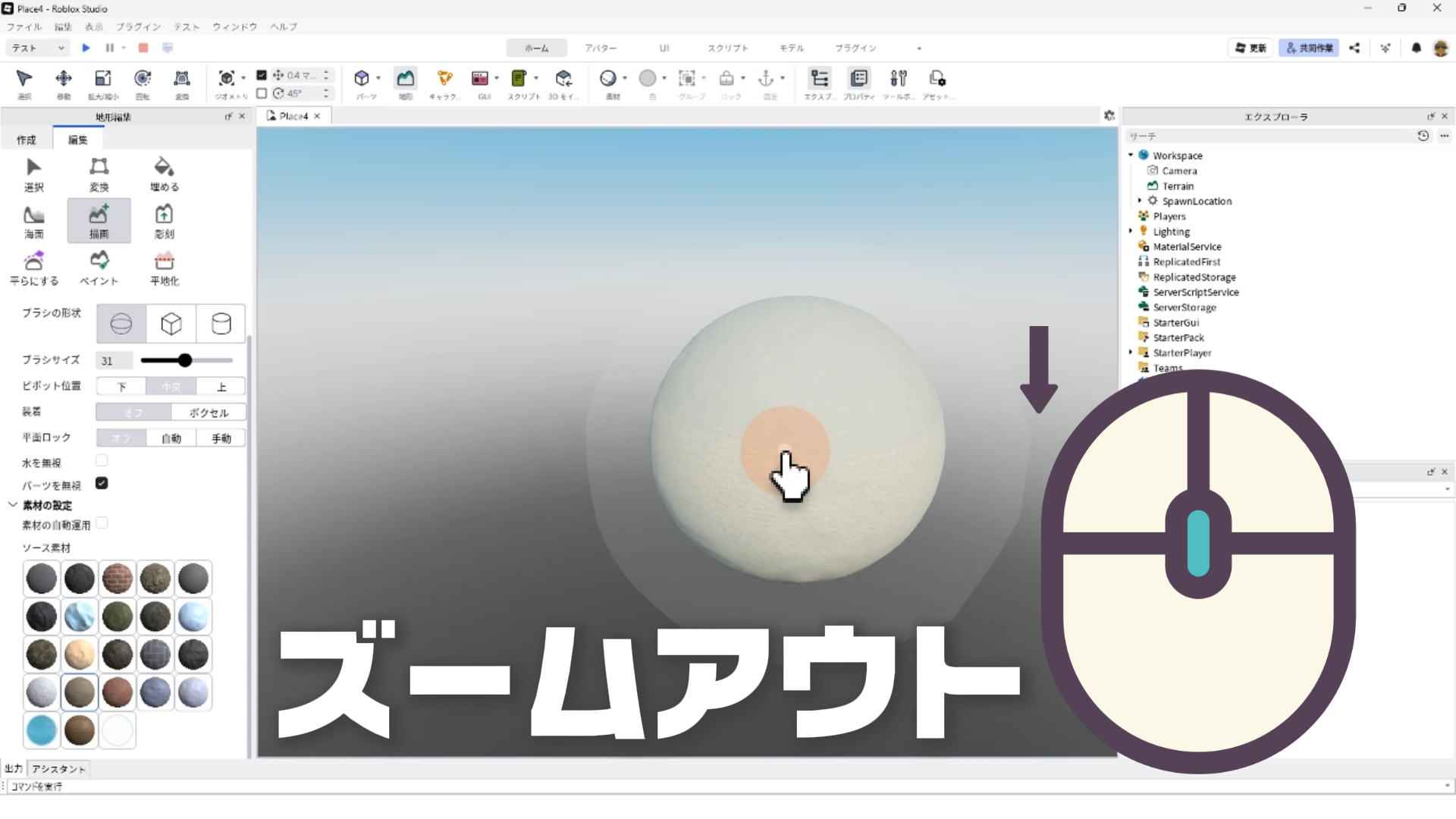
Task: Set pivot position to 上
Action: (x=221, y=387)
